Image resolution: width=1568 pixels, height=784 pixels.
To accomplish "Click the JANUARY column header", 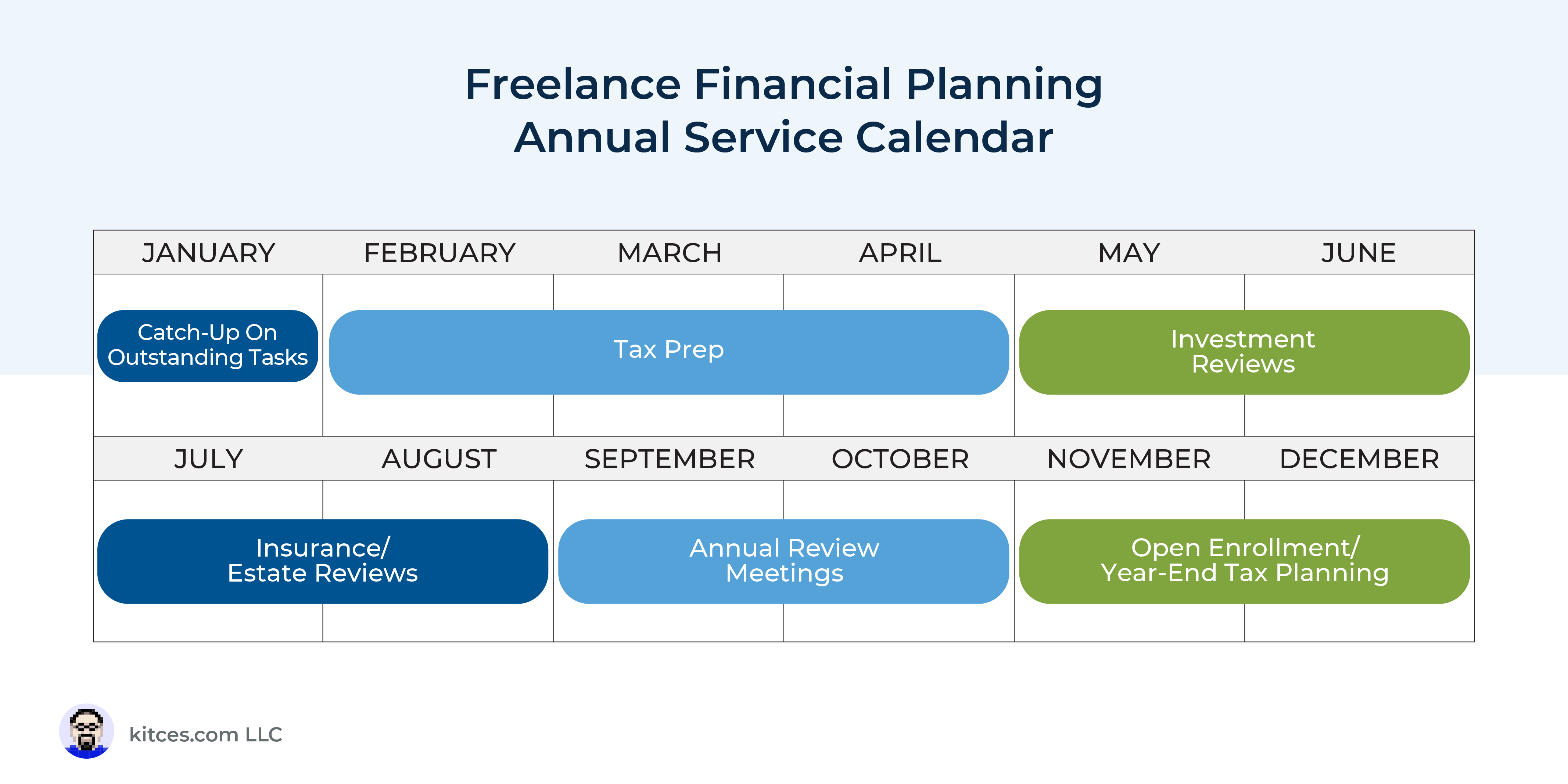I will [208, 253].
